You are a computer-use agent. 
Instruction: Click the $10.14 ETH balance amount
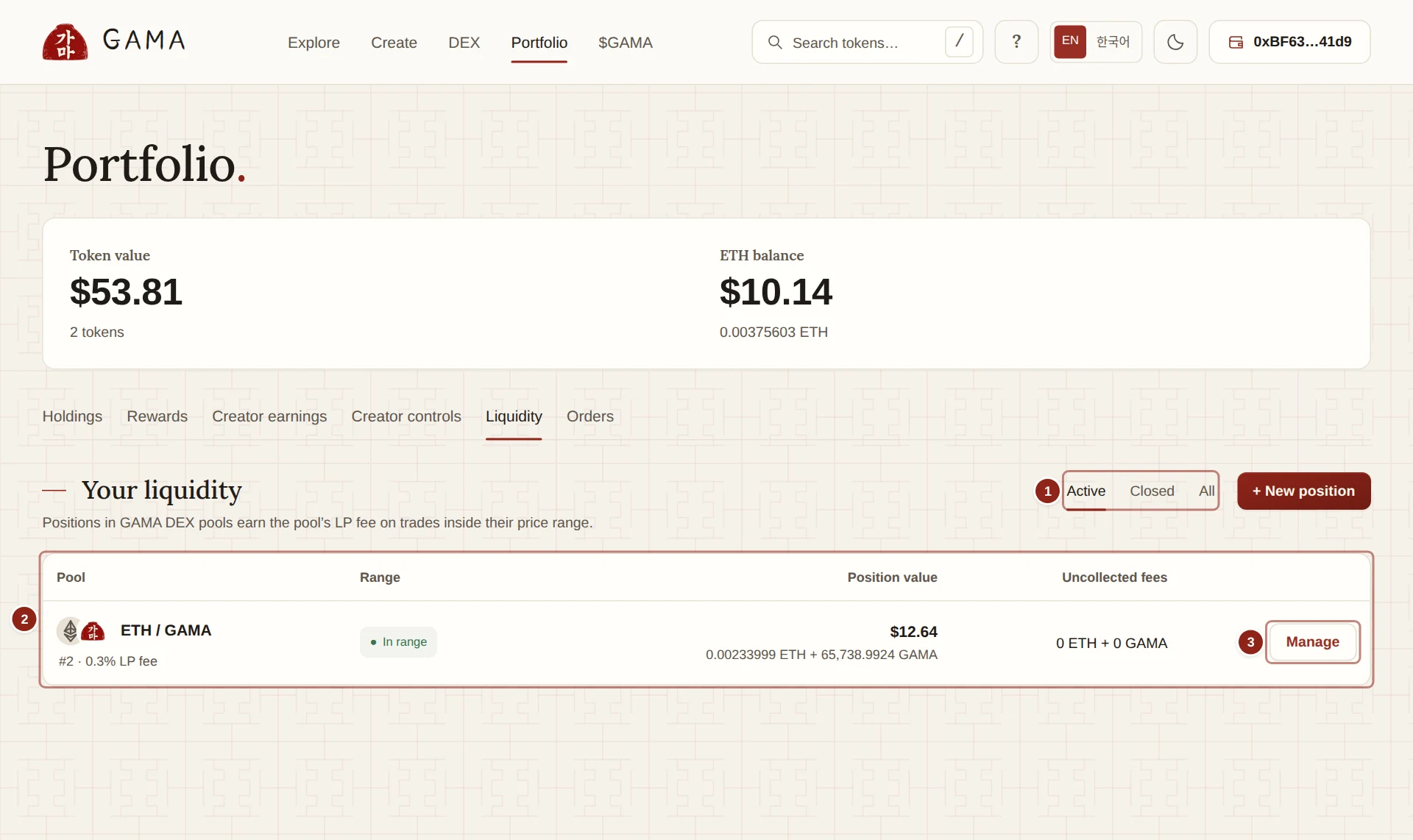pos(776,292)
